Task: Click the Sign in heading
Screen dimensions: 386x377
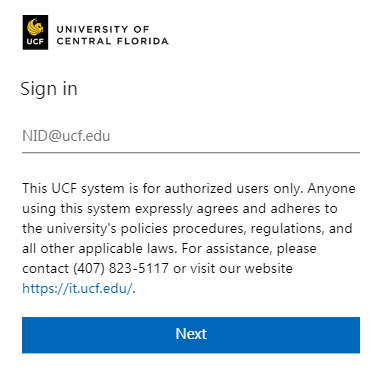Action: pyautogui.click(x=49, y=89)
